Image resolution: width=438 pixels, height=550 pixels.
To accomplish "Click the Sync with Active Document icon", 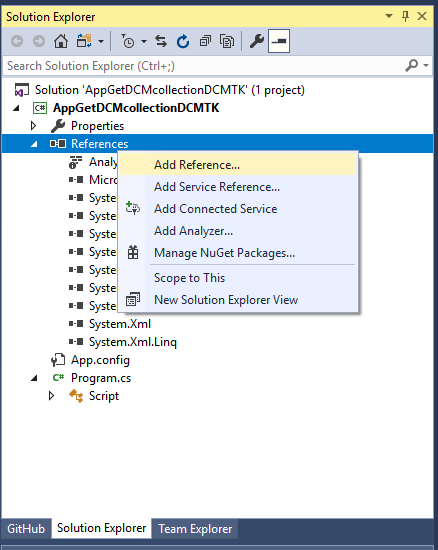I will pyautogui.click(x=161, y=41).
